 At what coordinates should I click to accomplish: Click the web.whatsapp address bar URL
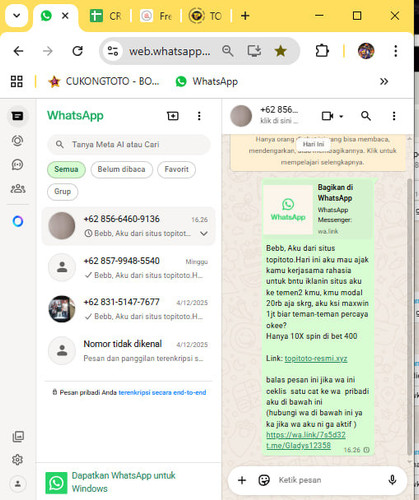170,51
